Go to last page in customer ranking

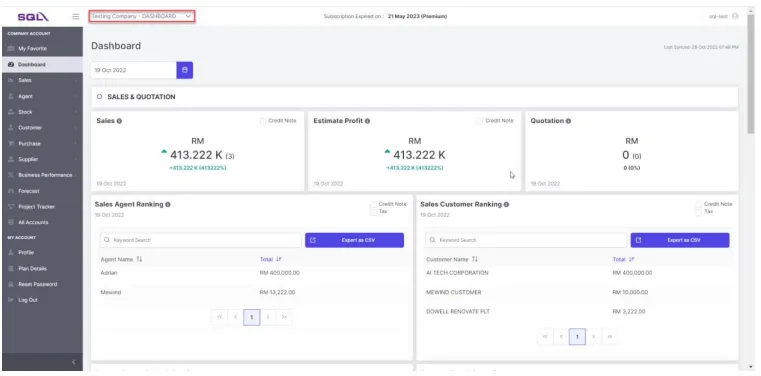point(610,337)
